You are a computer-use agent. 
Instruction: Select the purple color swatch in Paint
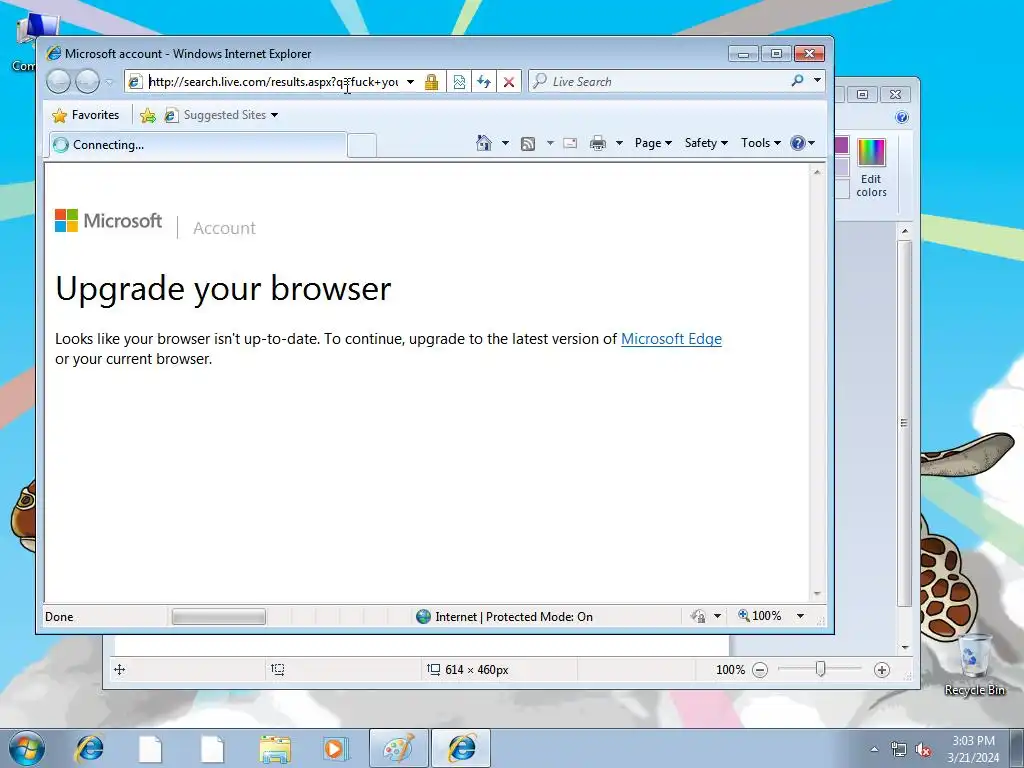pyautogui.click(x=842, y=145)
